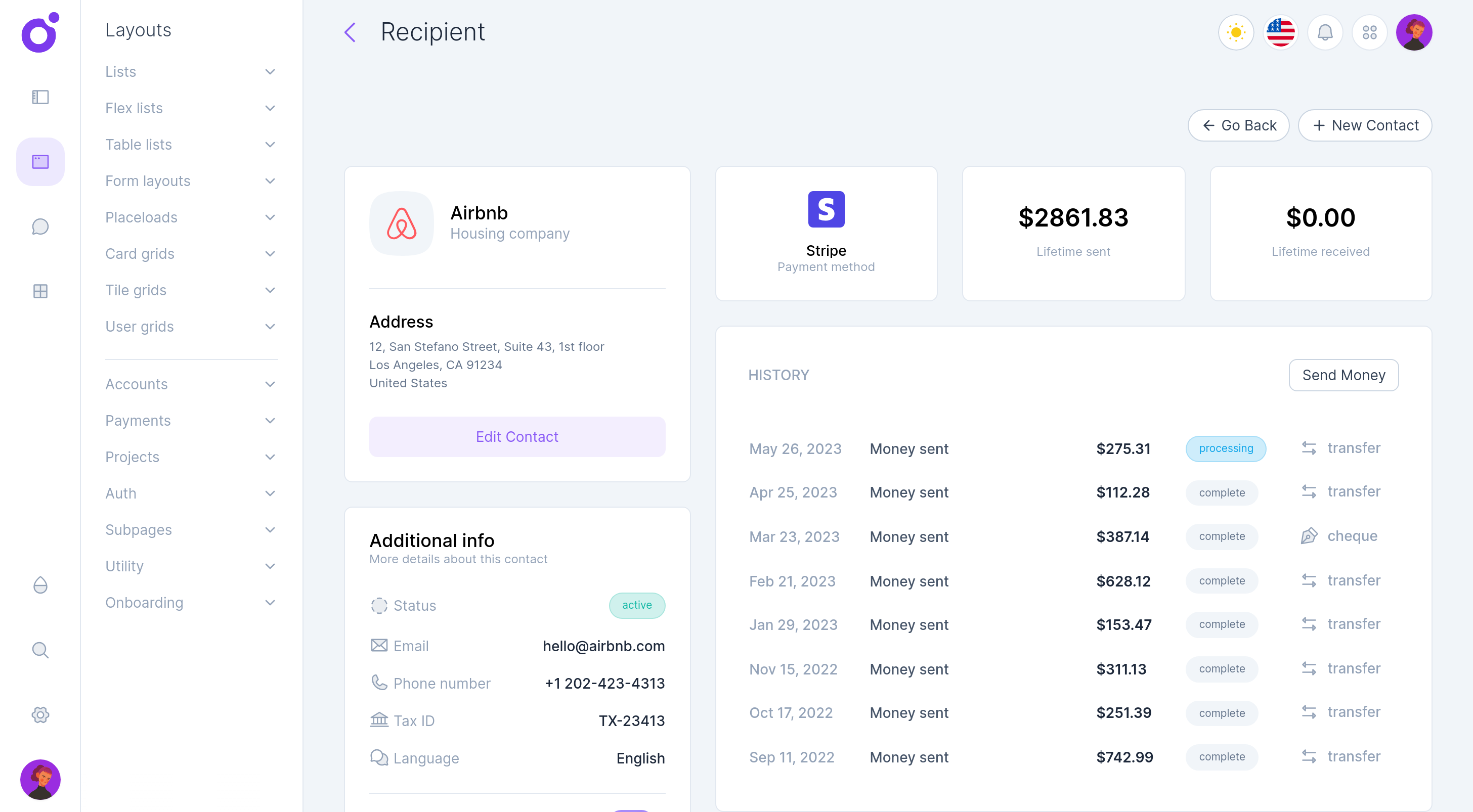Click the processing status badge
Viewport: 1473px width, 812px height.
coord(1226,448)
